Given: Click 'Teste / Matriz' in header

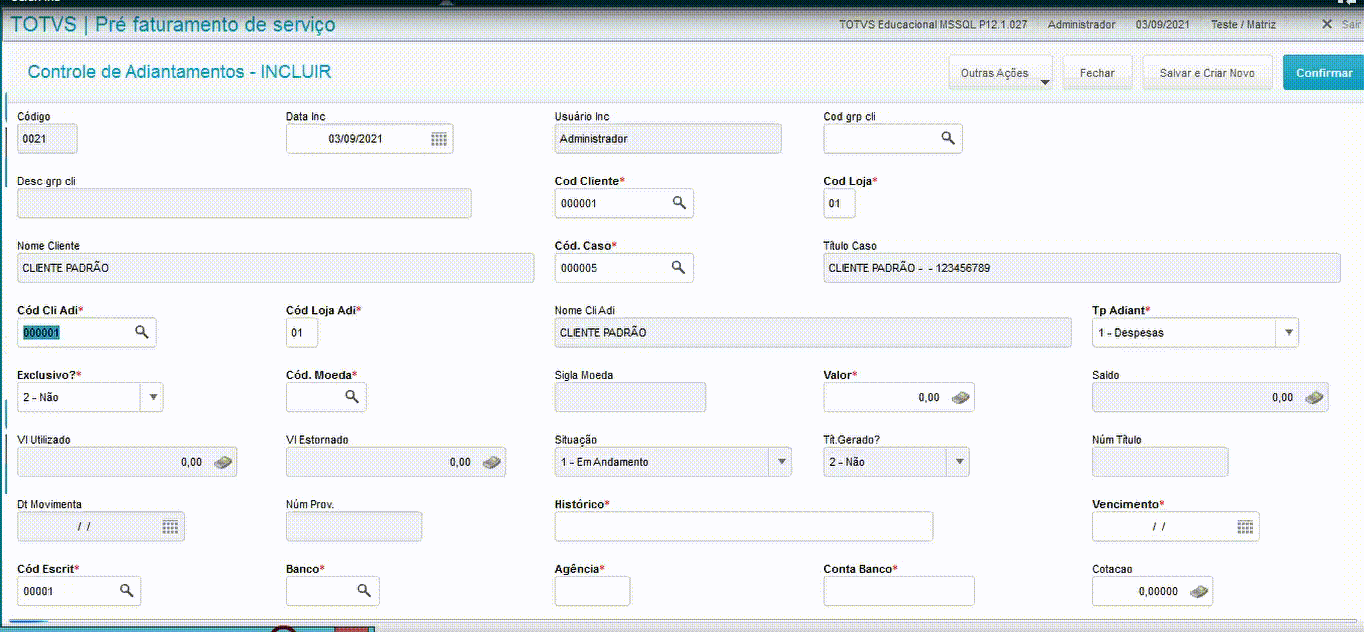Looking at the screenshot, I should (x=1243, y=24).
